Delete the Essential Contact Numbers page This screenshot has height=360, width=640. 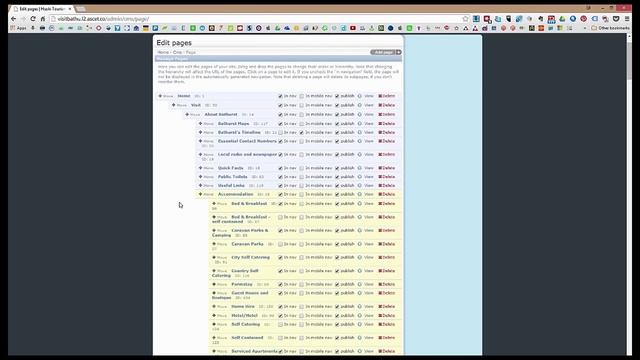[387, 141]
